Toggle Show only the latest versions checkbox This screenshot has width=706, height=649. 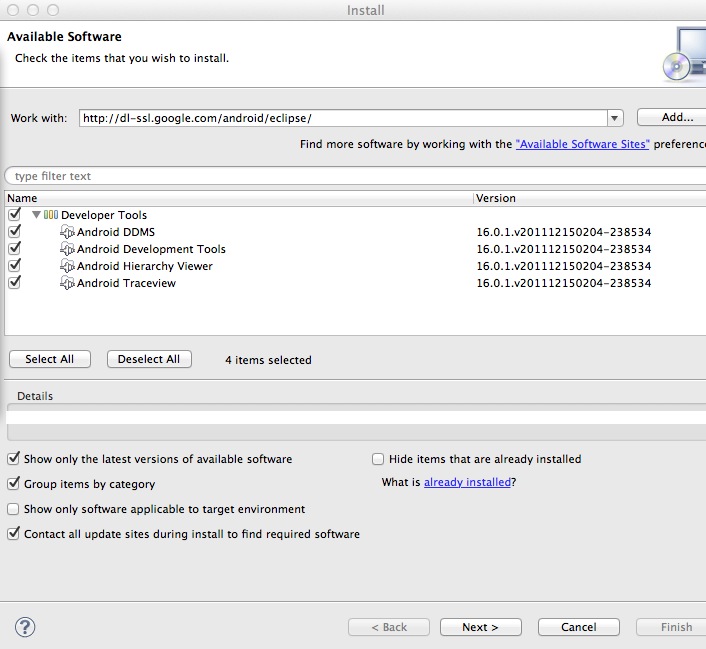coord(14,458)
